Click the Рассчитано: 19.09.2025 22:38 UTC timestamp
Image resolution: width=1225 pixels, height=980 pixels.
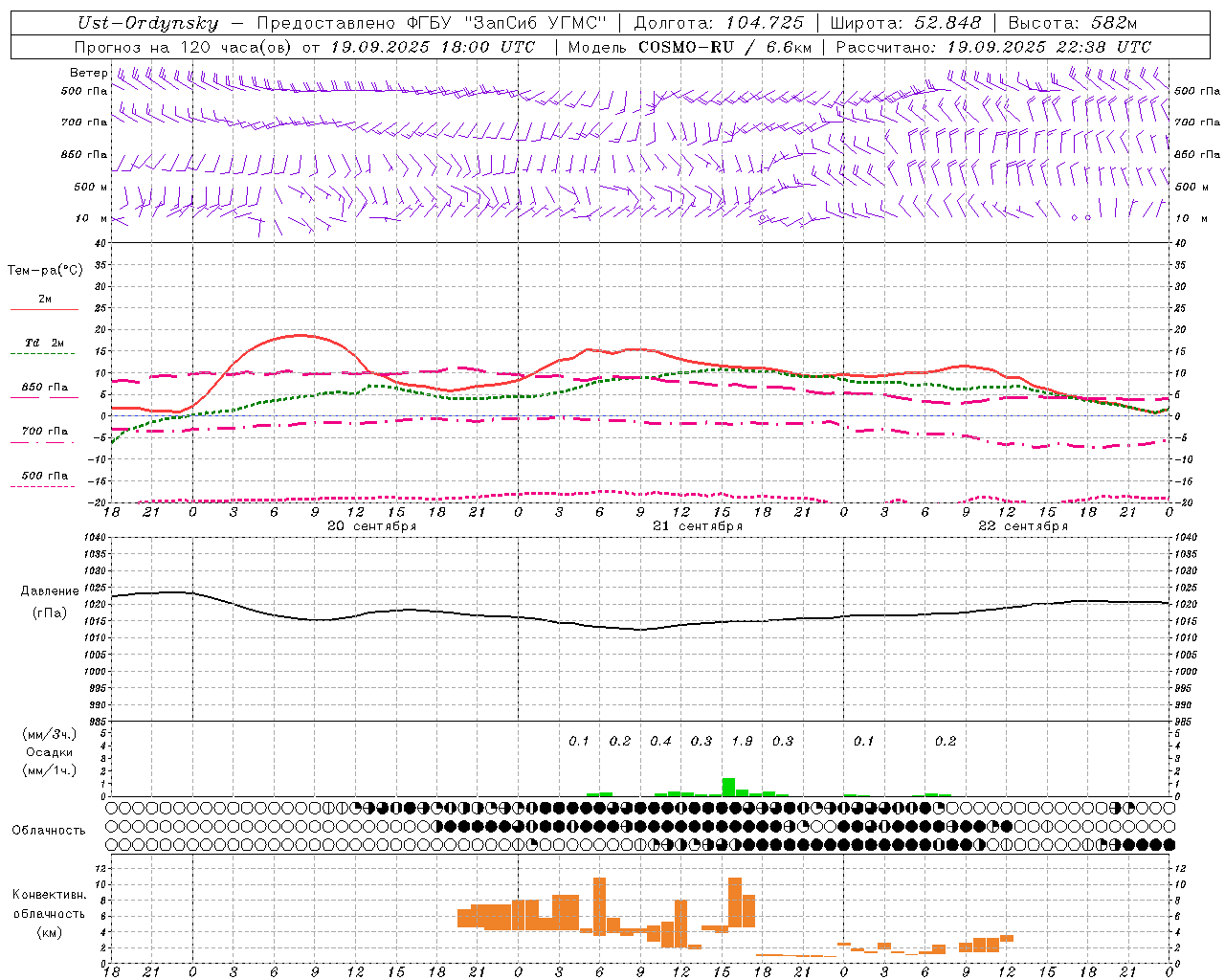coord(993,47)
